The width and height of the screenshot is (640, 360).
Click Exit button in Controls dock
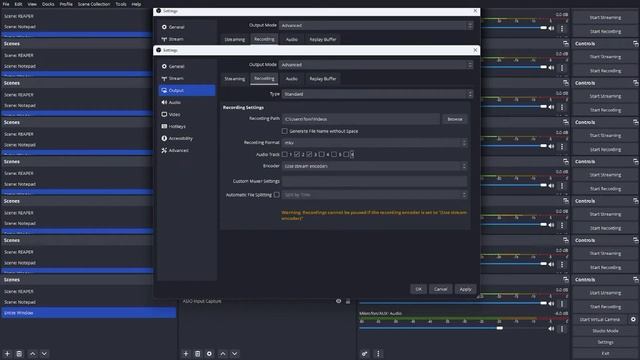(605, 353)
